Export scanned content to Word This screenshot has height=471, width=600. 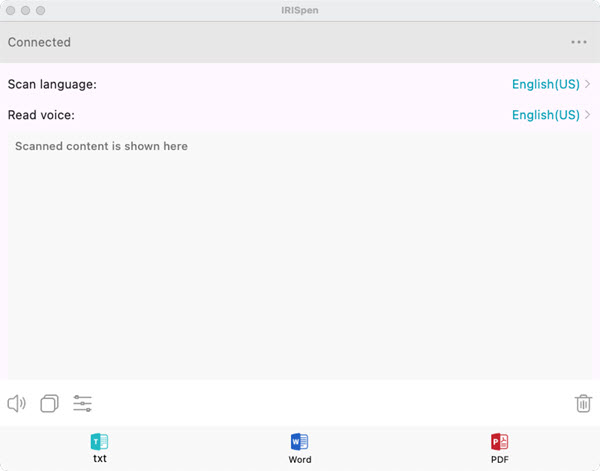click(300, 448)
